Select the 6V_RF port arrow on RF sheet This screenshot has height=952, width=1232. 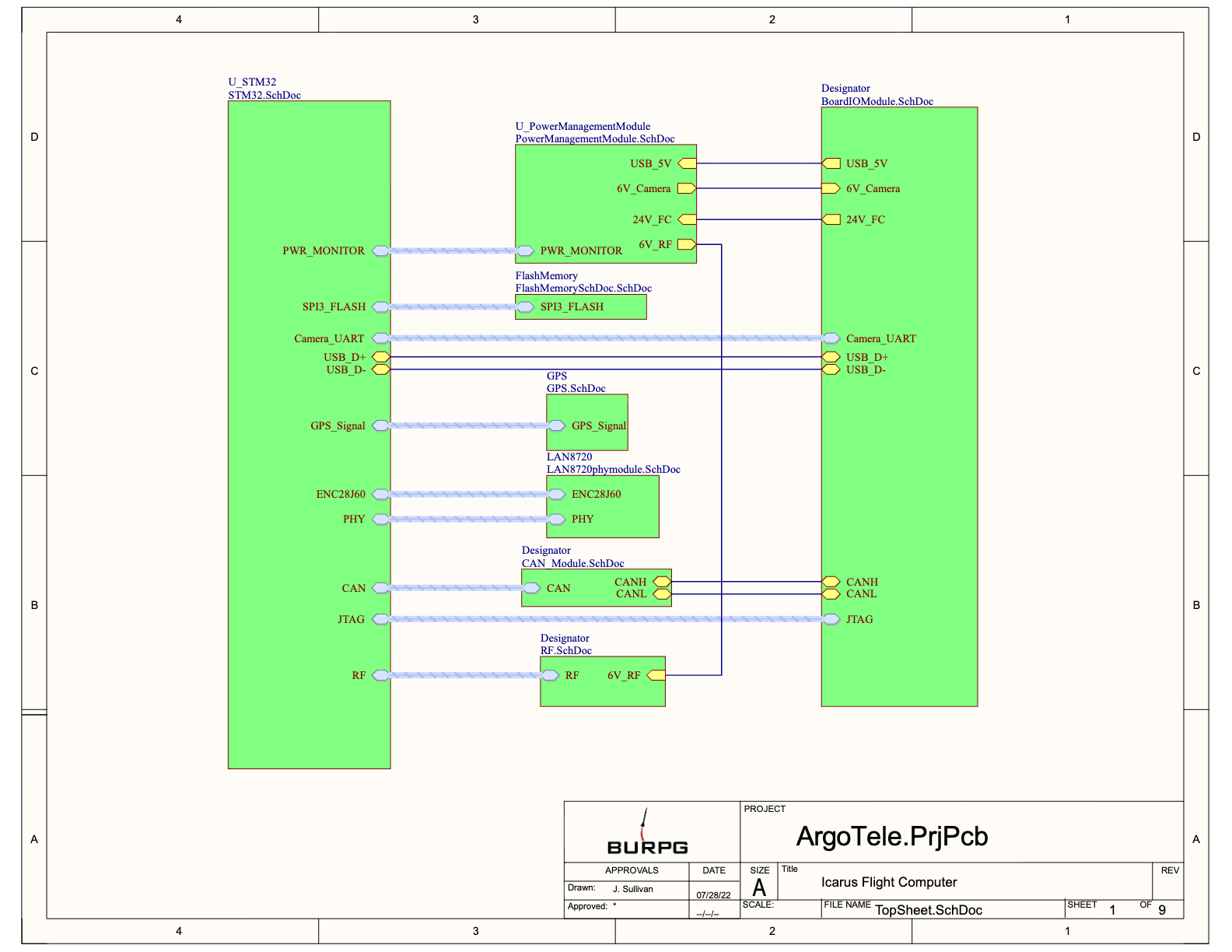(x=656, y=675)
